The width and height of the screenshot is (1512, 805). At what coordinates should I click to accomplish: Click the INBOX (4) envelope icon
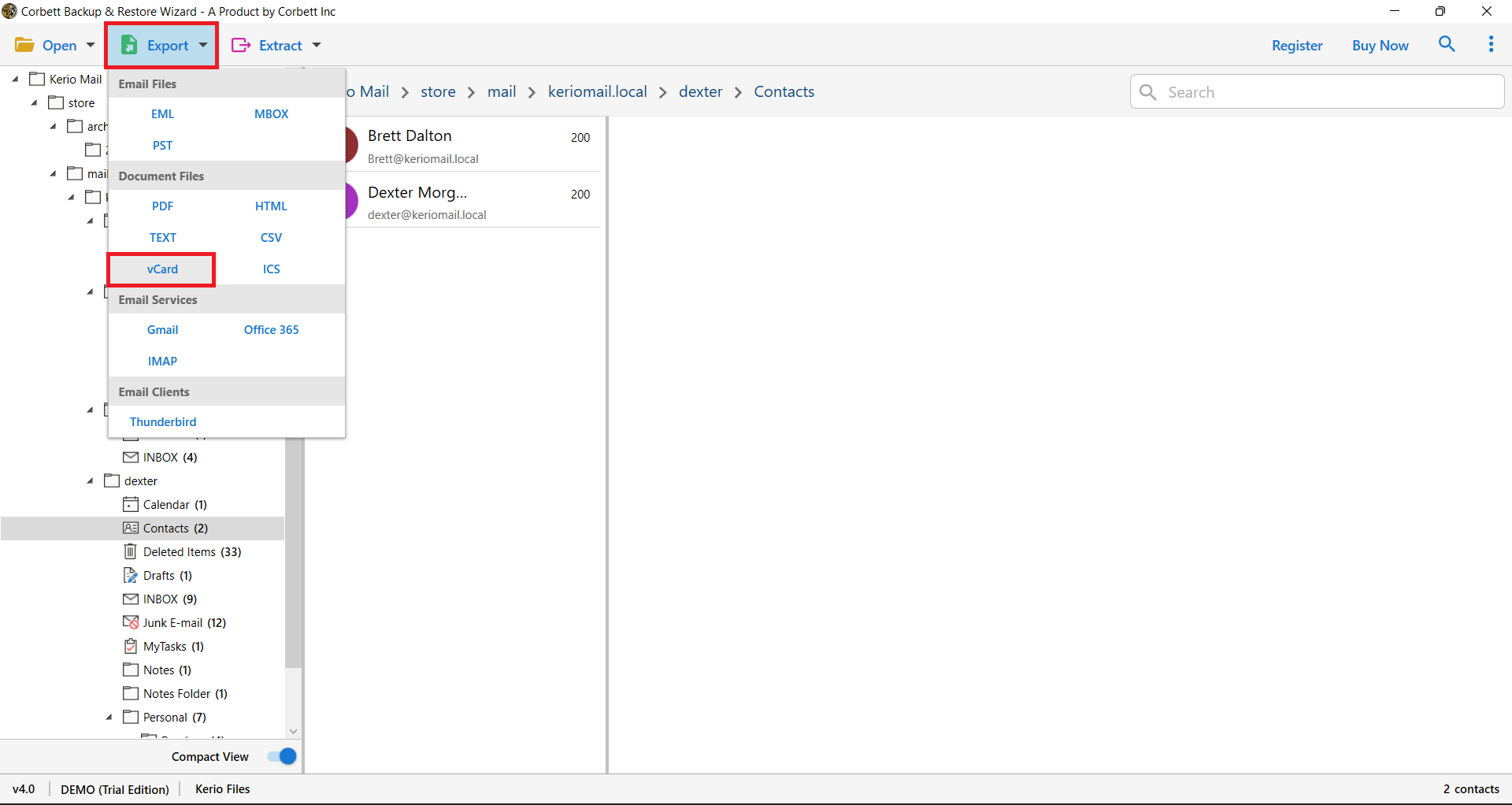131,457
